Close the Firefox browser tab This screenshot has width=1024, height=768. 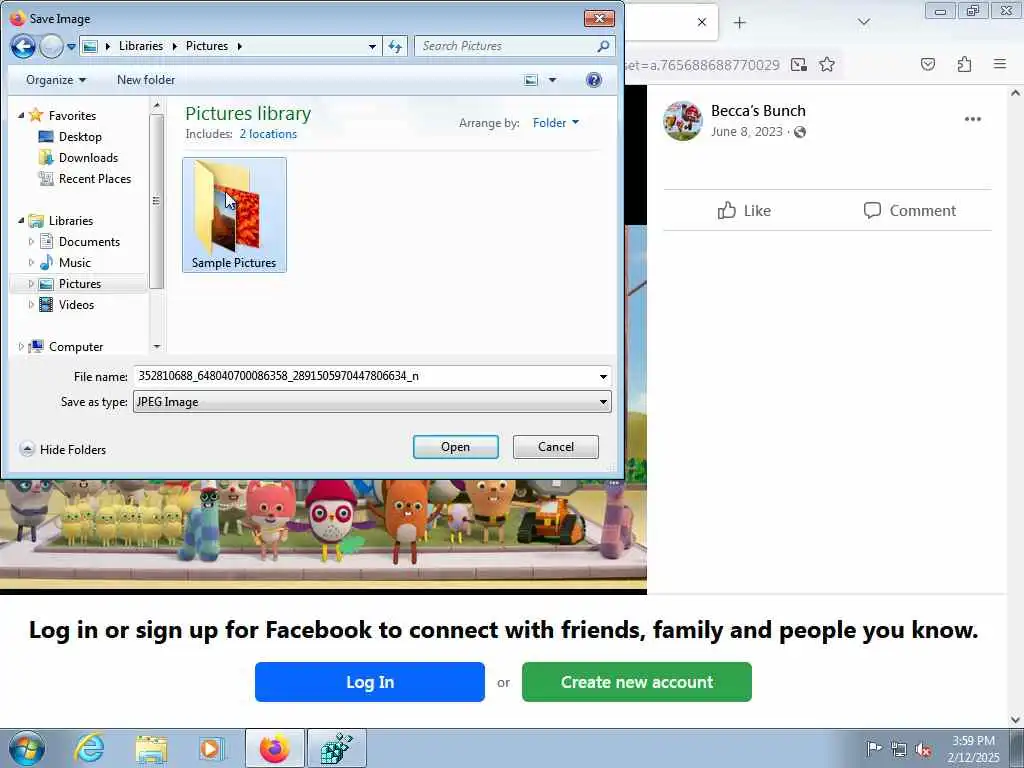pos(702,22)
